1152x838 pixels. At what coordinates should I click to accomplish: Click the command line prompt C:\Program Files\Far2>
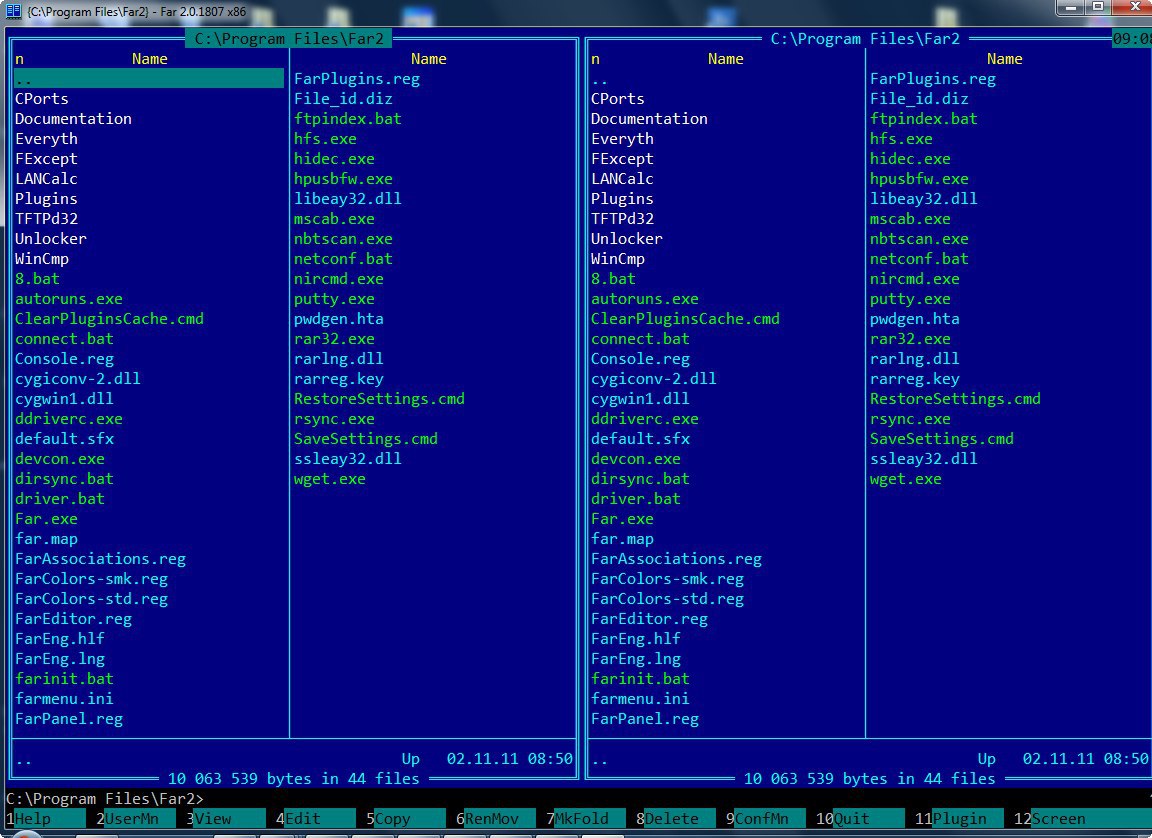pos(104,798)
